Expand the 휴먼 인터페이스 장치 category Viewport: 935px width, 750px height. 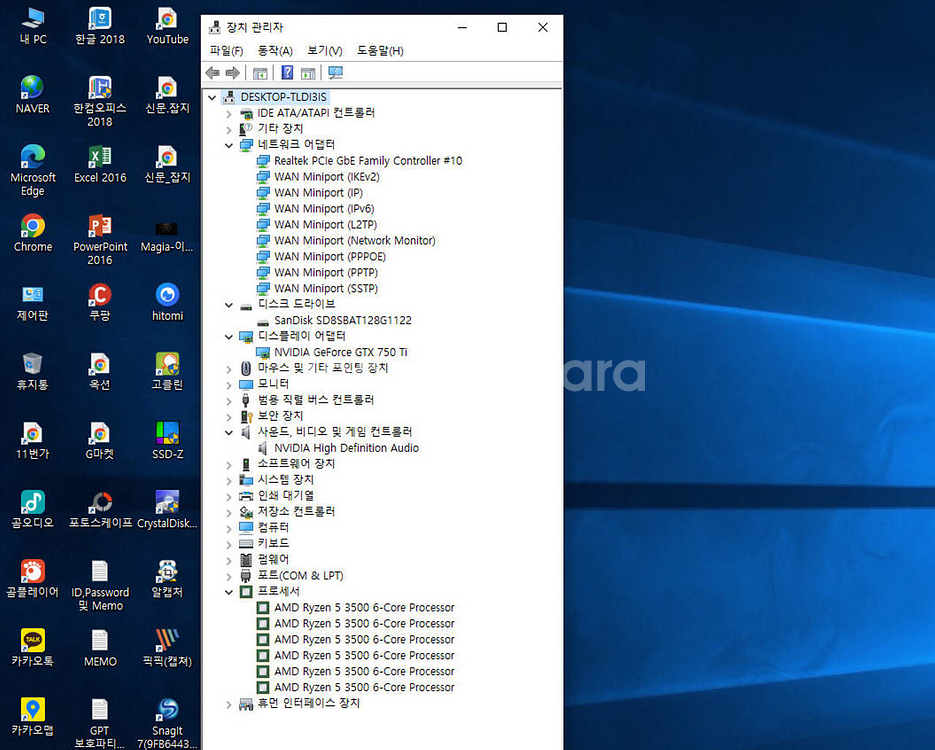(x=228, y=704)
